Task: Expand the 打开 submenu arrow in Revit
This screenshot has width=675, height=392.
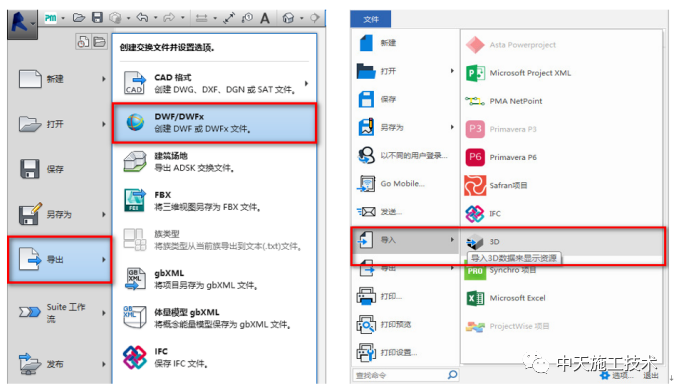Action: point(104,124)
